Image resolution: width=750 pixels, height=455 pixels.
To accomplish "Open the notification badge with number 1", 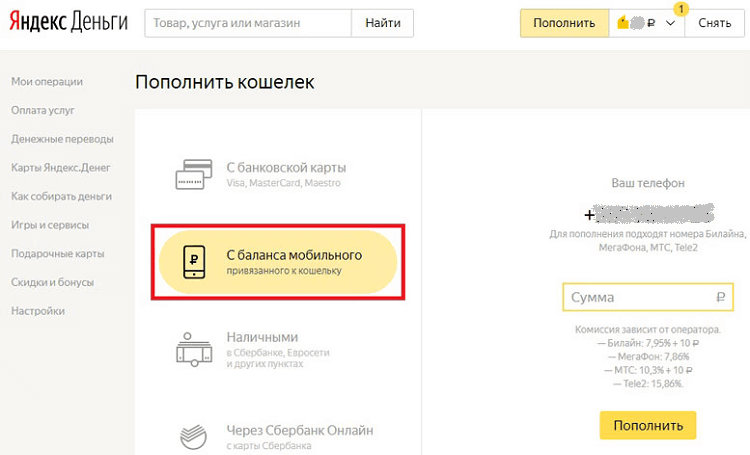I will (681, 9).
